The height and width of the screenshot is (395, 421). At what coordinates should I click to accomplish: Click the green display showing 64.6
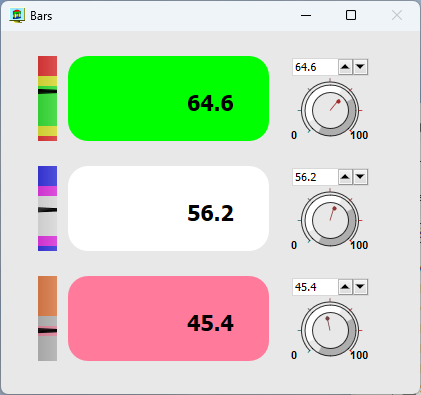pyautogui.click(x=168, y=98)
